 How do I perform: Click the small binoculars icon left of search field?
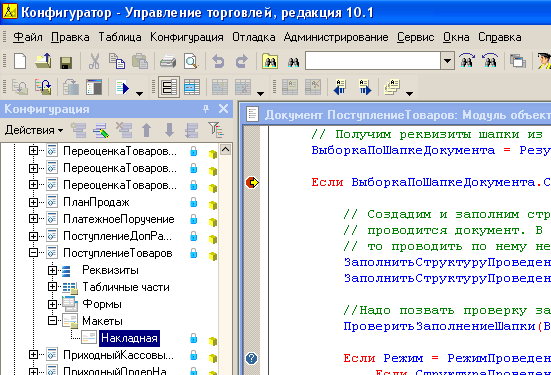[293, 62]
